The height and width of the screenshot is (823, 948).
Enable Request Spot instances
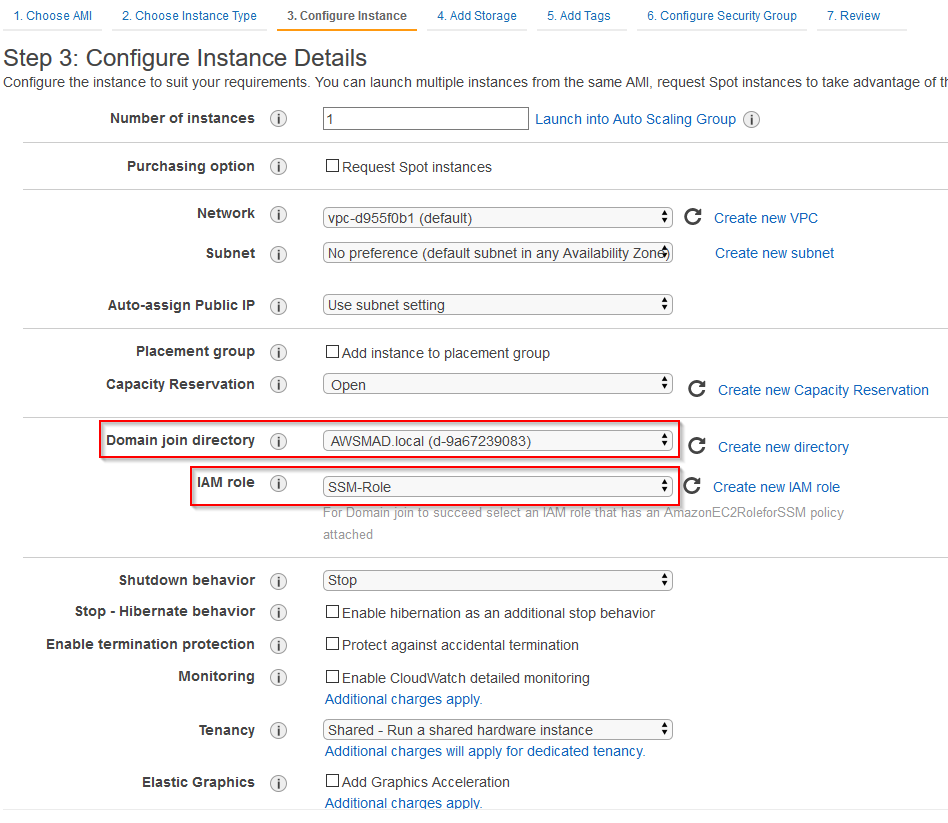[x=330, y=166]
